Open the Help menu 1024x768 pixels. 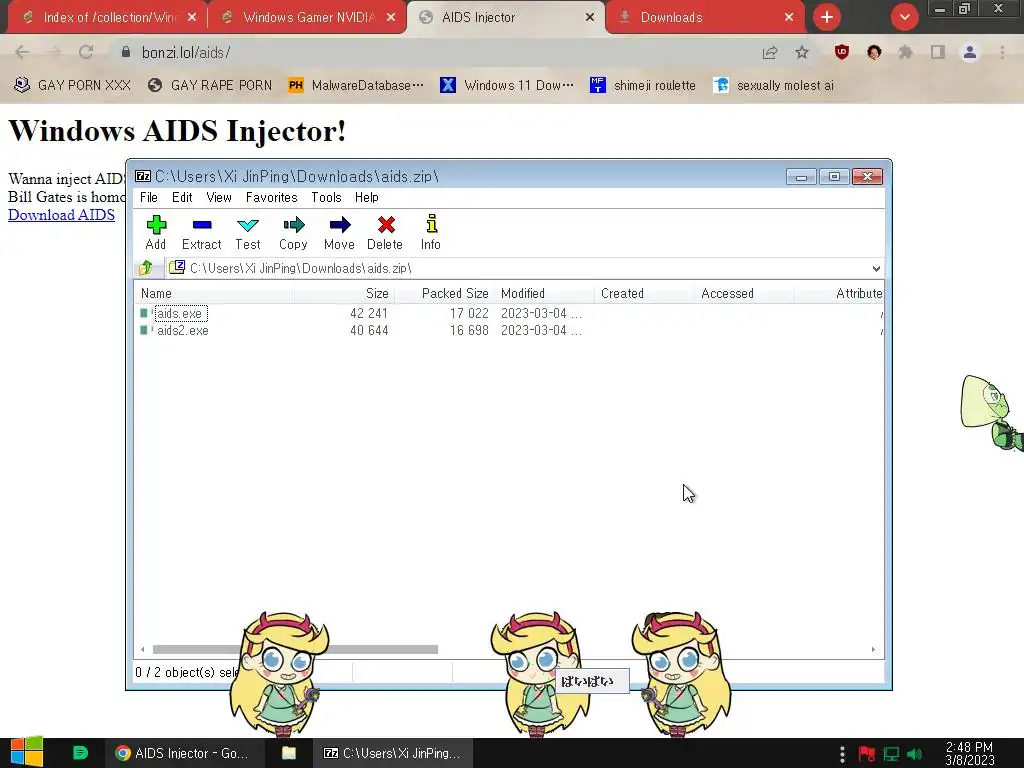367,197
